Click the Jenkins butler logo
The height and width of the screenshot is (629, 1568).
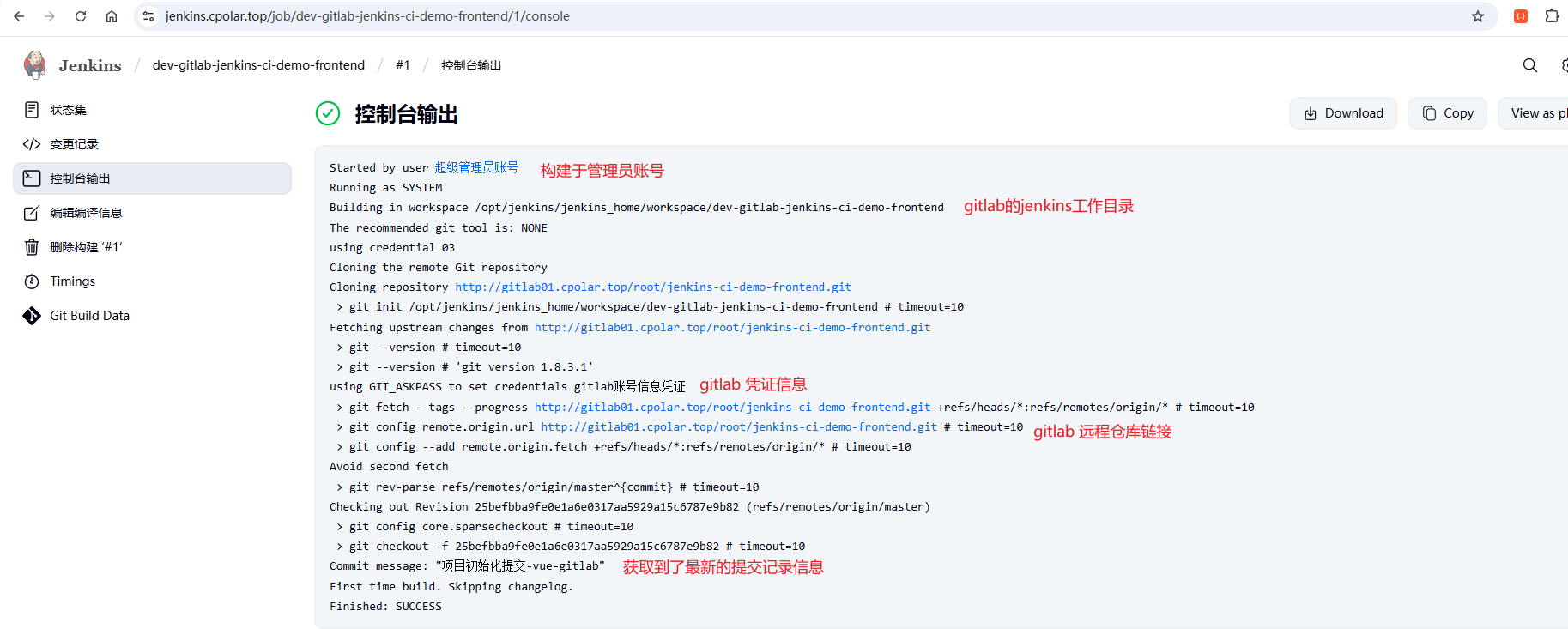[35, 65]
